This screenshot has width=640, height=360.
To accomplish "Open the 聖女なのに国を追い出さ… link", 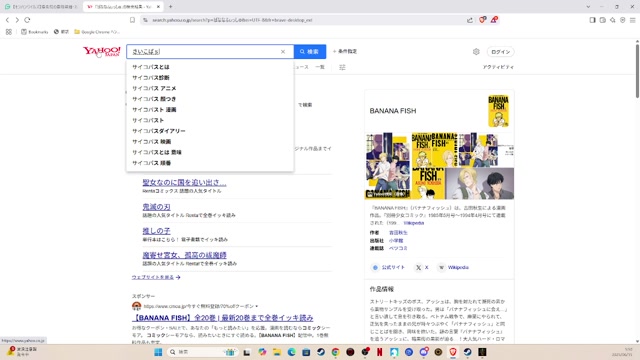I will click(184, 182).
